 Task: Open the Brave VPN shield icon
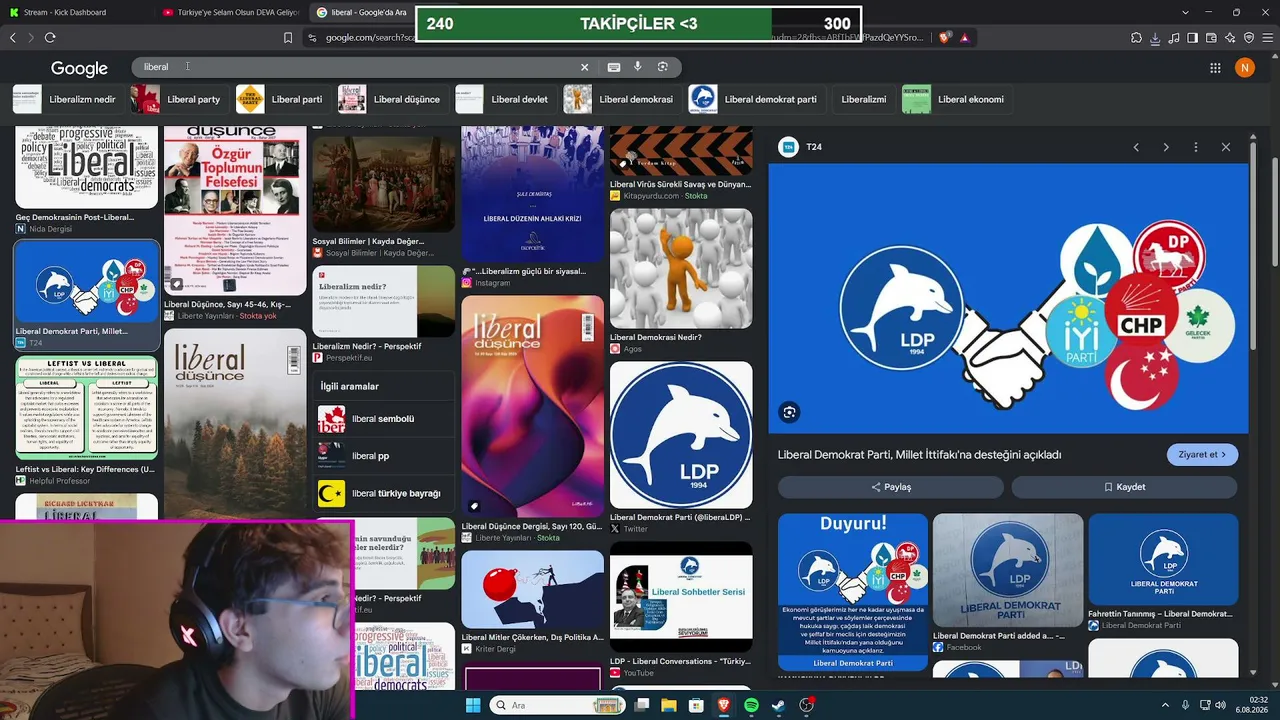1249,38
